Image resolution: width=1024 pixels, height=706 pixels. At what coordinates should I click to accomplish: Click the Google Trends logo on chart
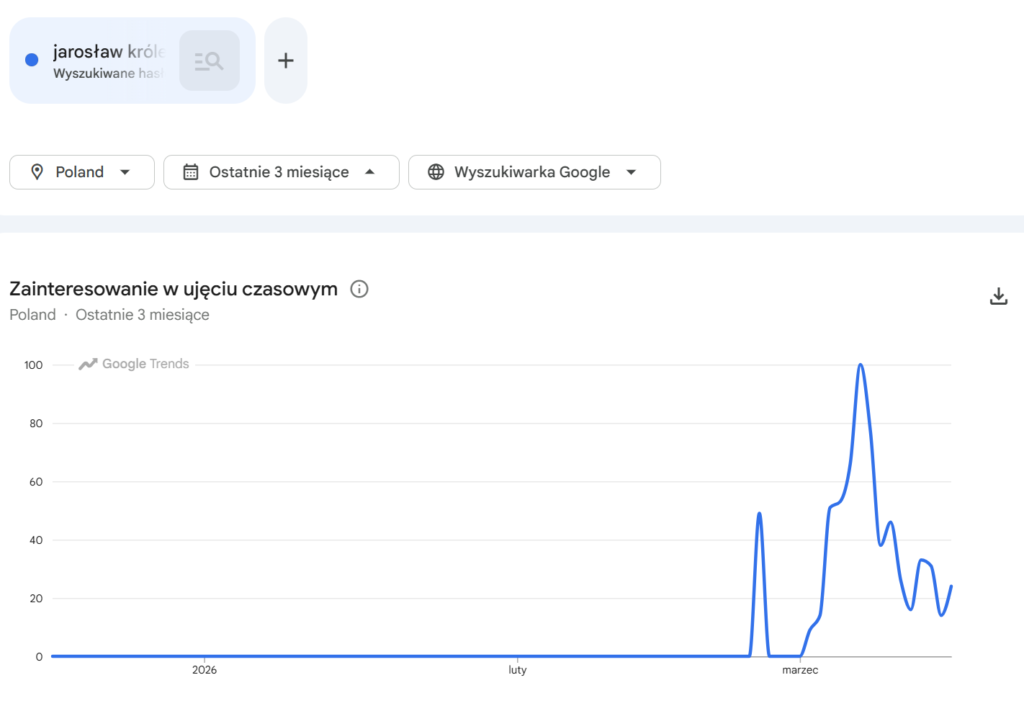pyautogui.click(x=134, y=364)
